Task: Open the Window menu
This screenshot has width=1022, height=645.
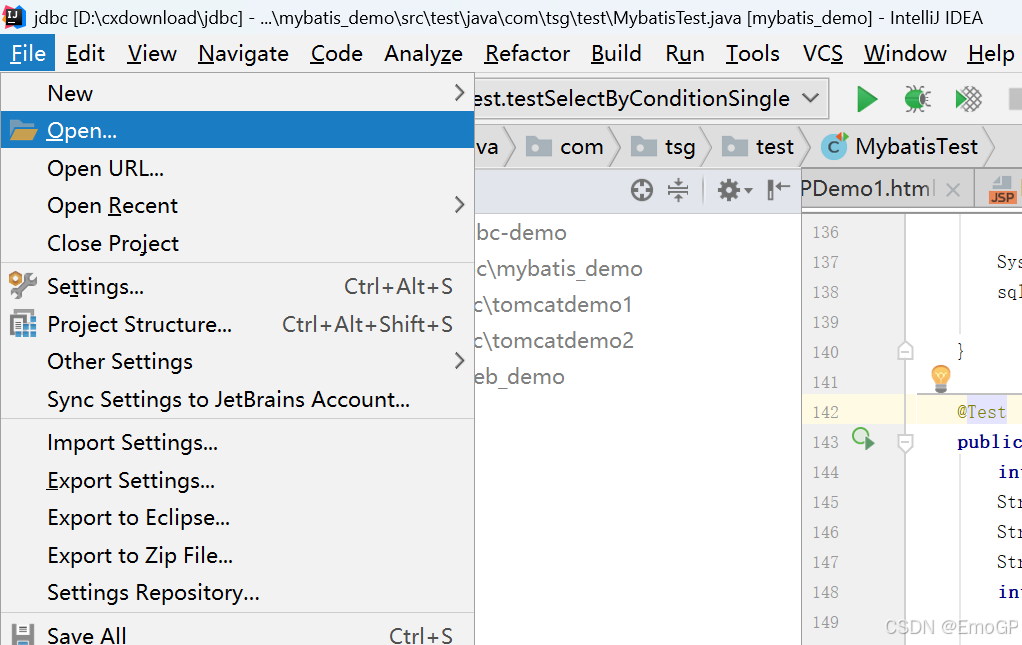Action: pyautogui.click(x=905, y=53)
